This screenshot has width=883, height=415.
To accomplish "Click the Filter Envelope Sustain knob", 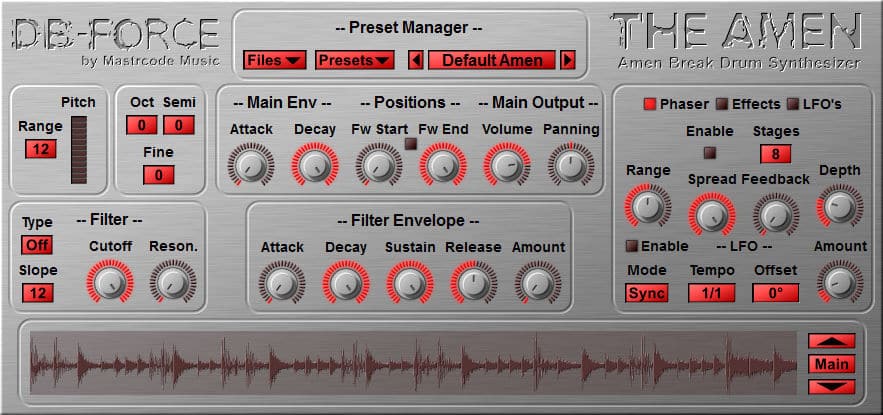I will [410, 282].
